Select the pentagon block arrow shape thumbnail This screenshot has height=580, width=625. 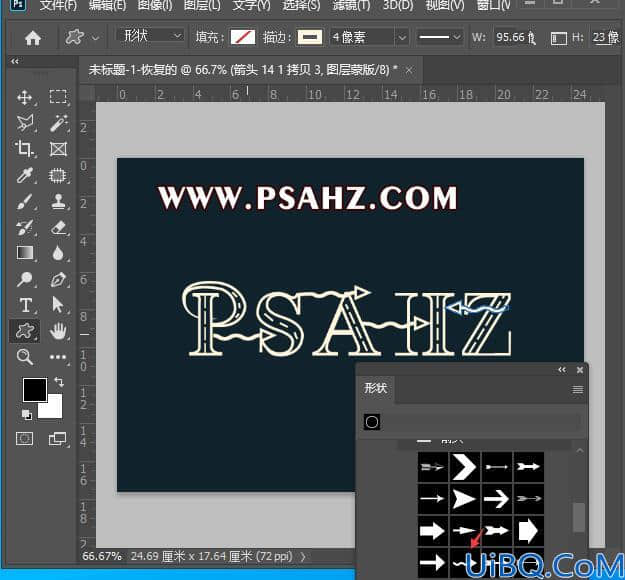[x=529, y=531]
